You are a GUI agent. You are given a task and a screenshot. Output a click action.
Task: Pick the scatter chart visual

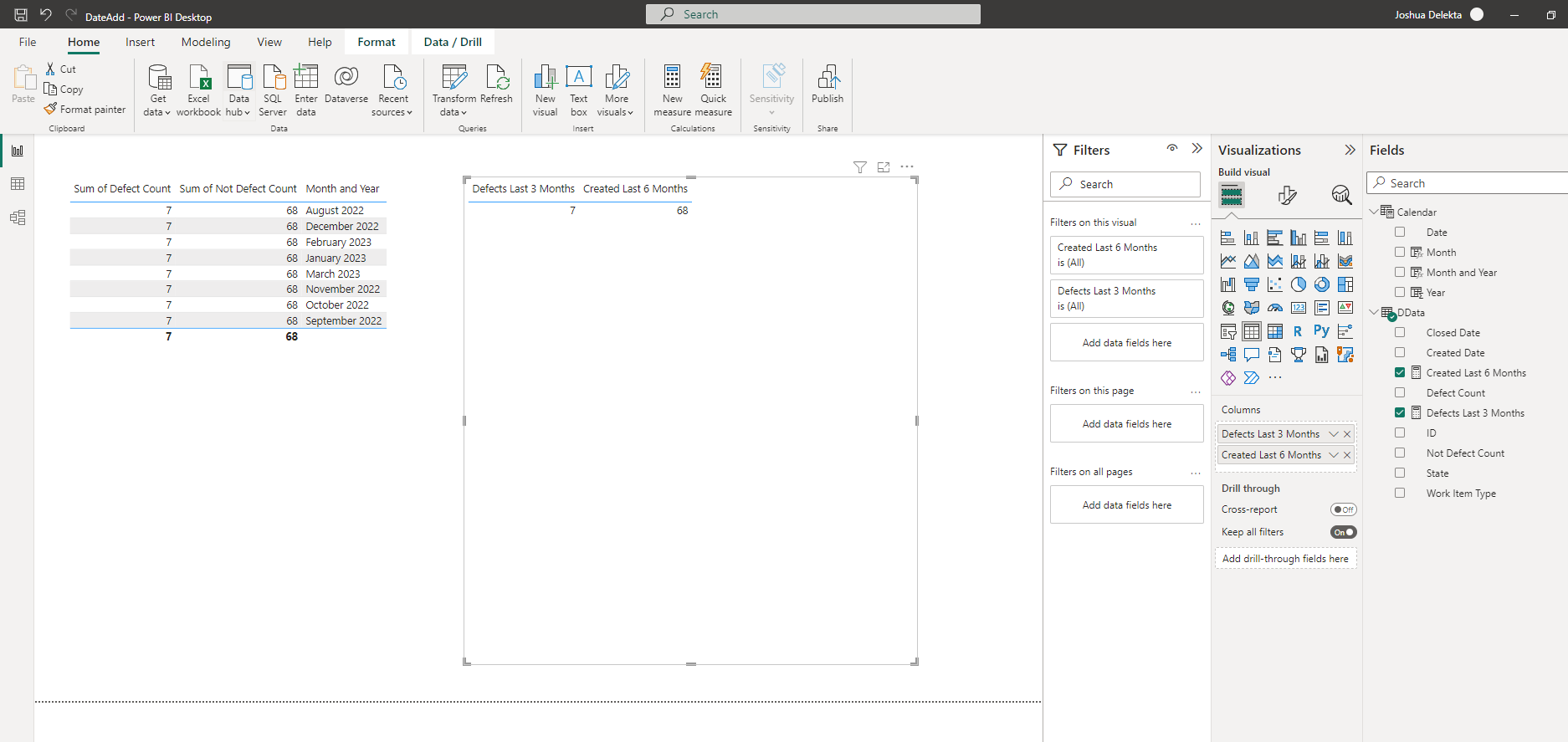pos(1274,284)
